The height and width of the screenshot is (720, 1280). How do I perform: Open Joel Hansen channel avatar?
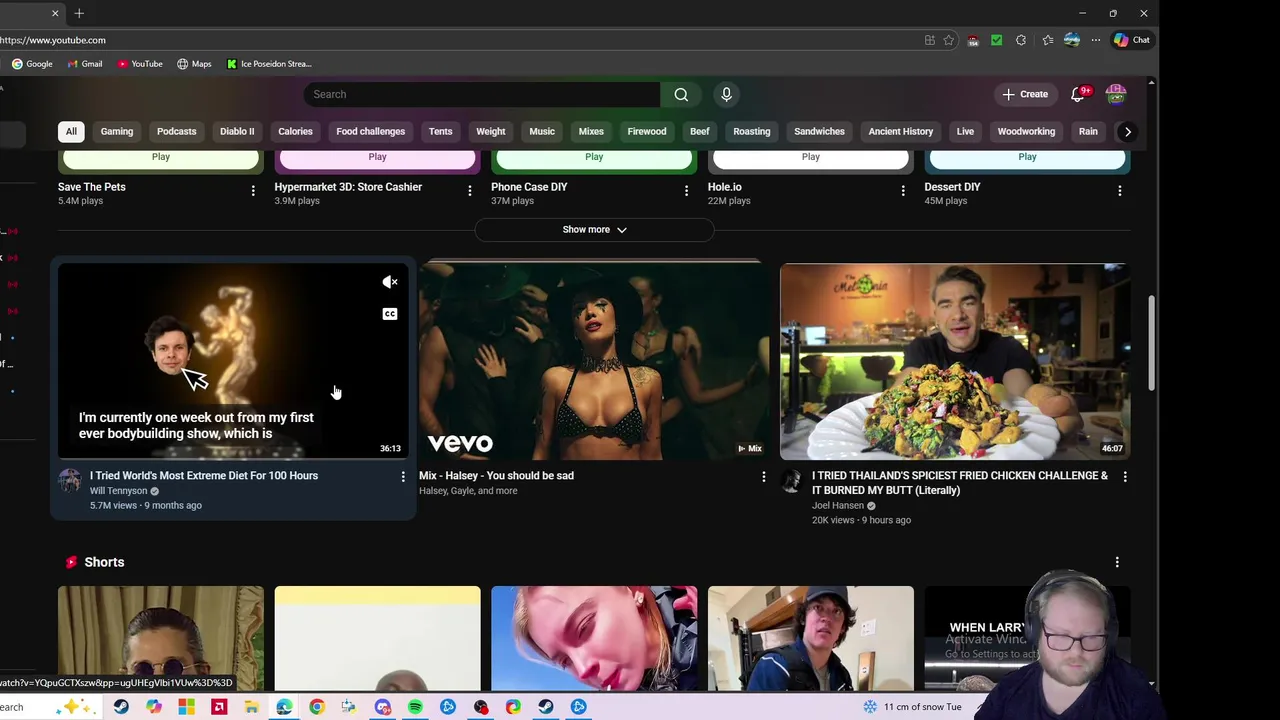[x=791, y=481]
